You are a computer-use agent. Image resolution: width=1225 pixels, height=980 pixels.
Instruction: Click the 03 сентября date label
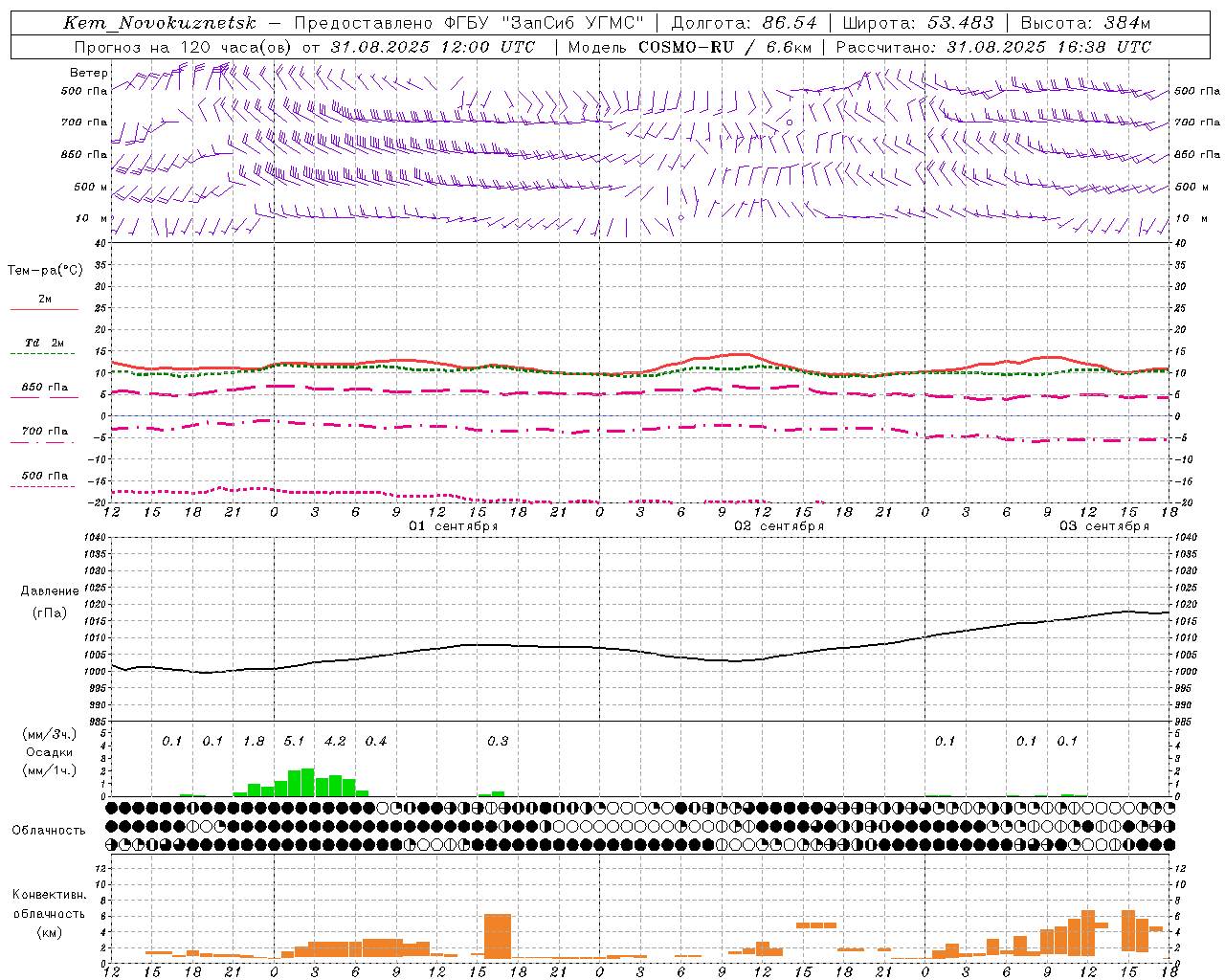pos(1103,526)
